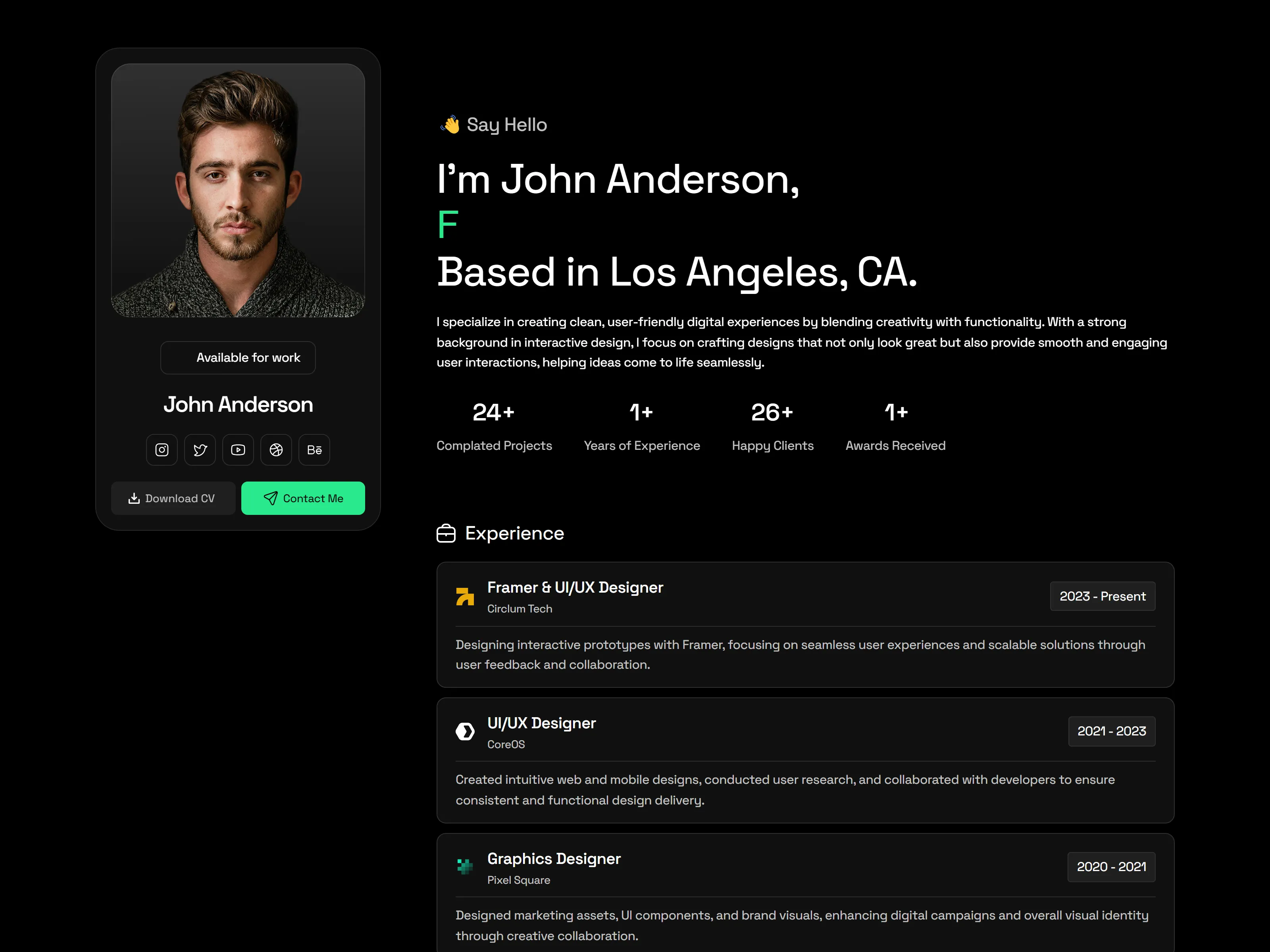Click the Framer & UI/UX Designer title
1270x952 pixels.
575,587
